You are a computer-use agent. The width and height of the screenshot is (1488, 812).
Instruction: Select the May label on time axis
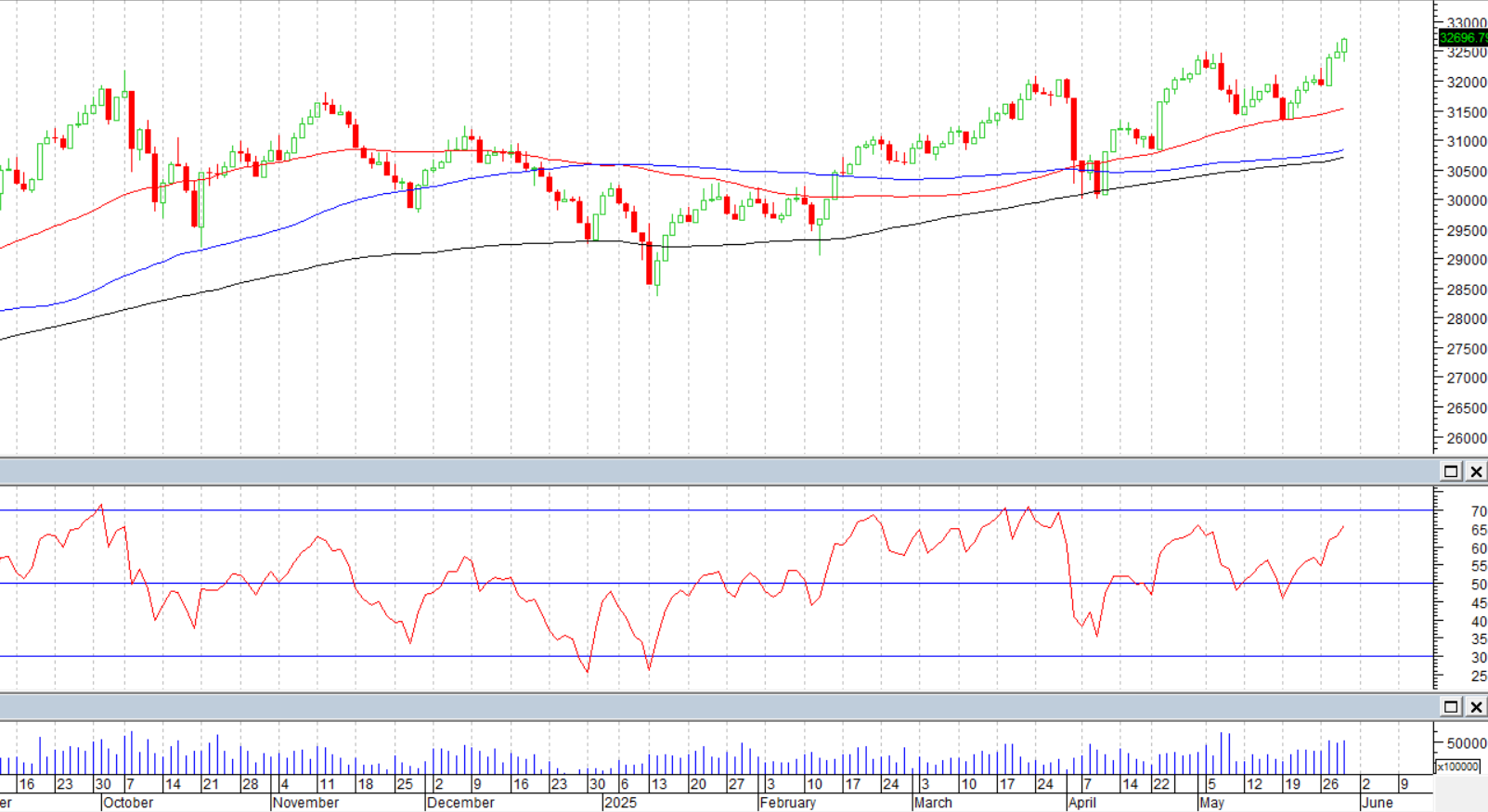(x=1211, y=803)
